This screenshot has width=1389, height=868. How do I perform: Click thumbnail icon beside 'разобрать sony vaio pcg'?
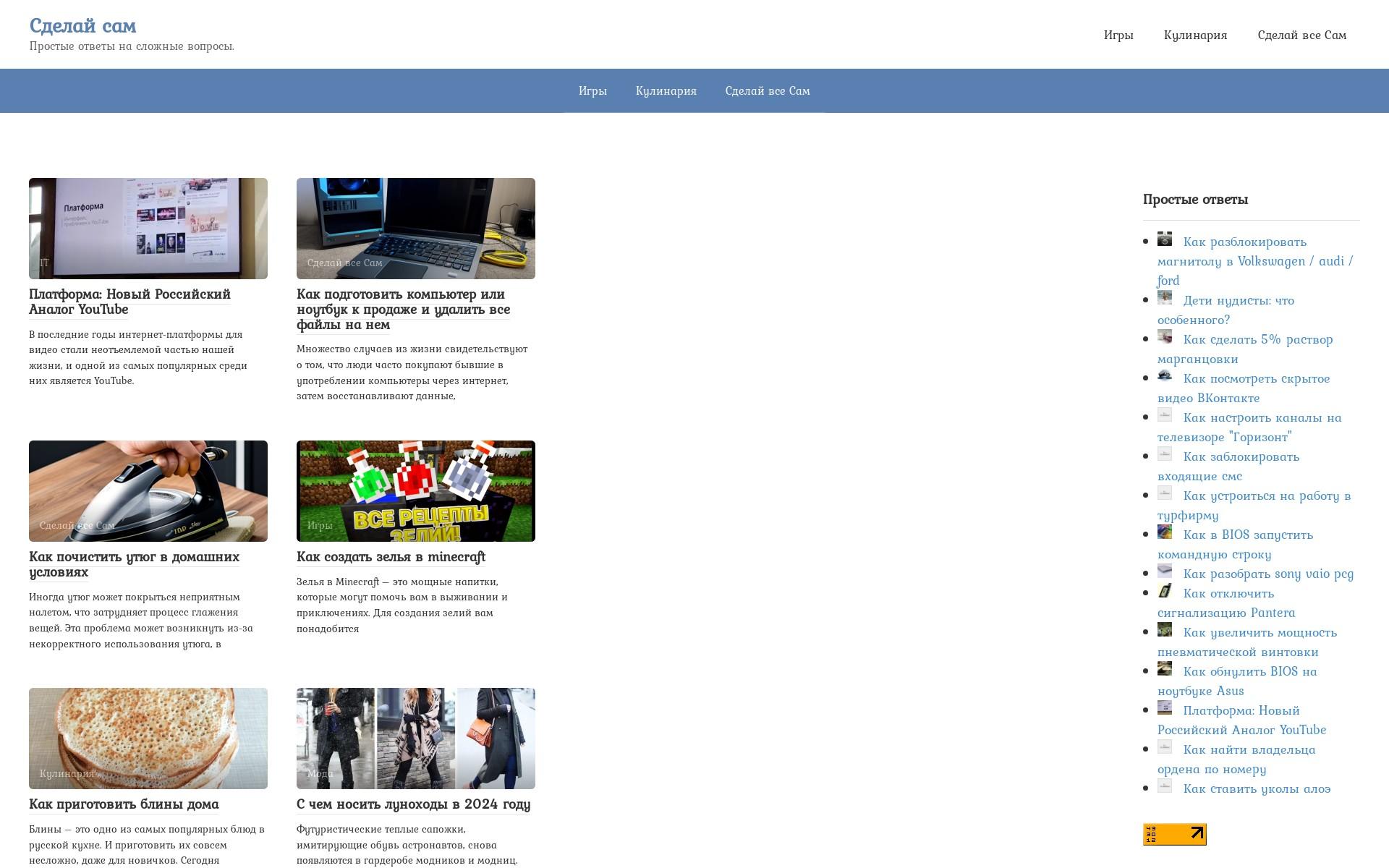(x=1164, y=571)
